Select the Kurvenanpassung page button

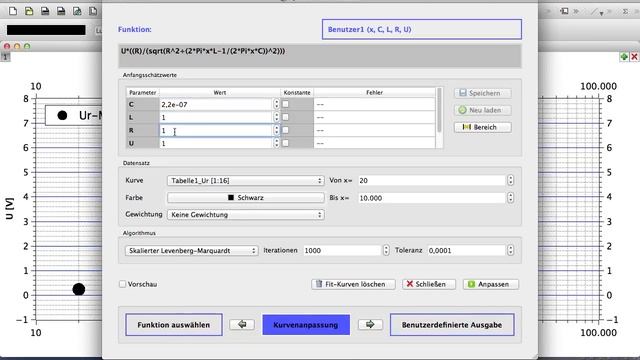coord(306,325)
